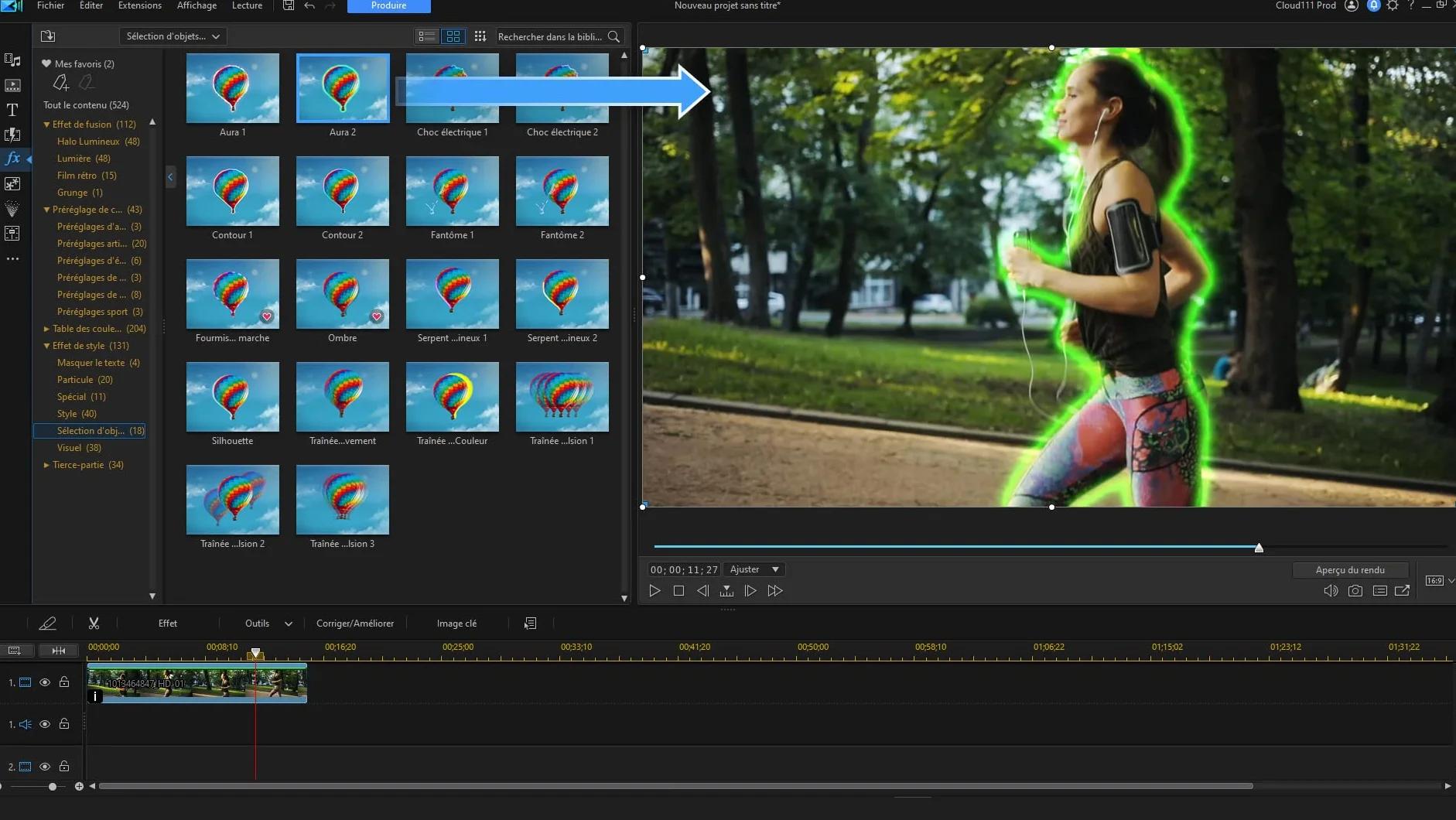Toggle the audio track 1 eye icon
Image resolution: width=1456 pixels, height=820 pixels.
(45, 724)
